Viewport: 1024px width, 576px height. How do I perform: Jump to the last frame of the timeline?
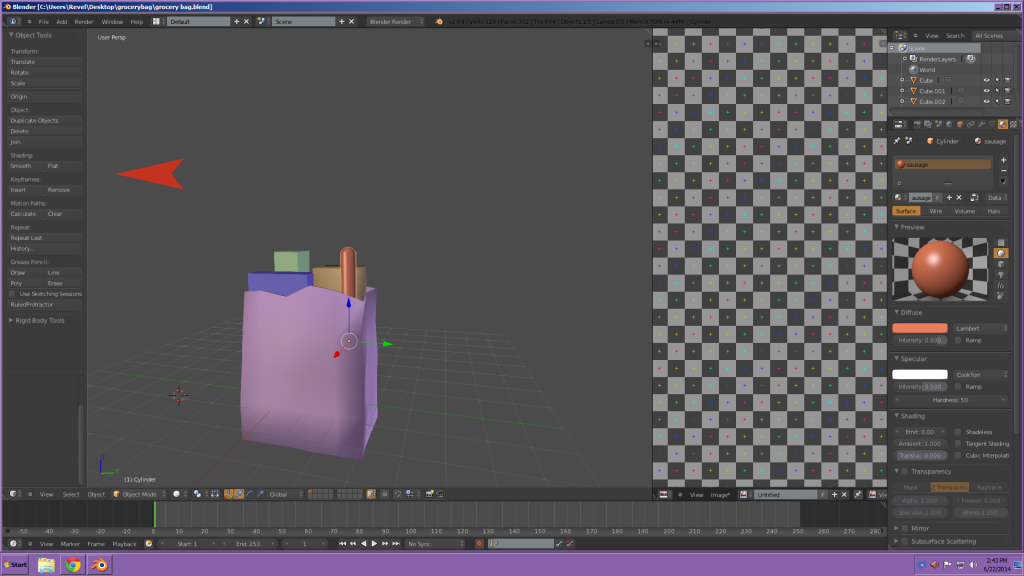[398, 543]
